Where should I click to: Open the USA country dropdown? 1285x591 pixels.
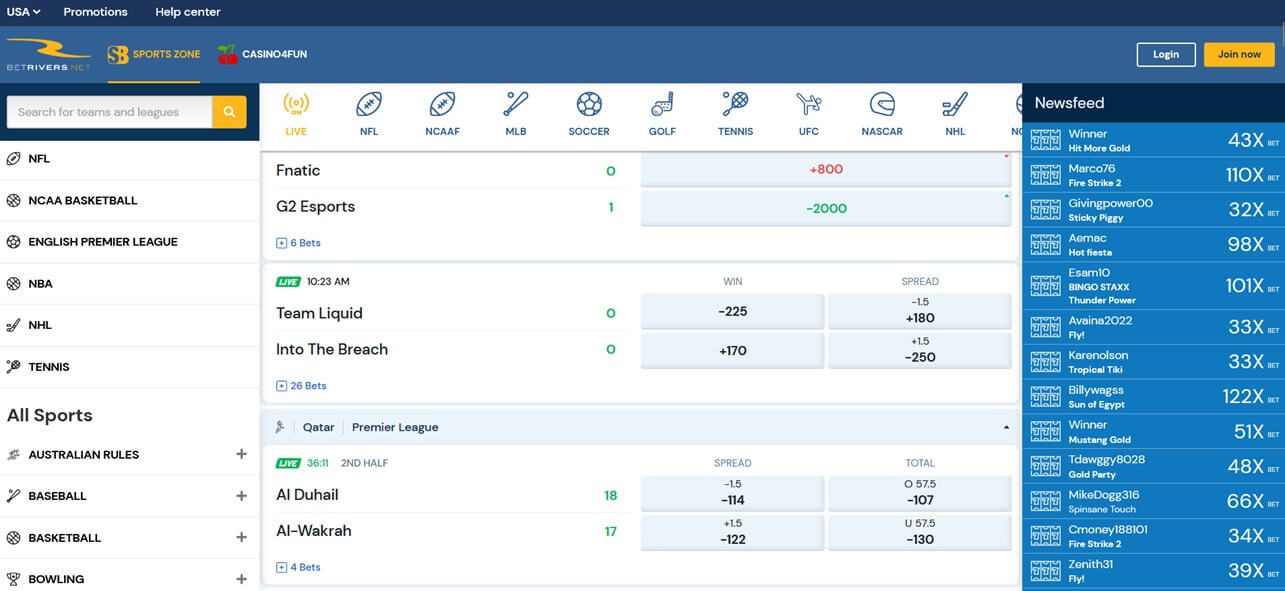point(24,12)
